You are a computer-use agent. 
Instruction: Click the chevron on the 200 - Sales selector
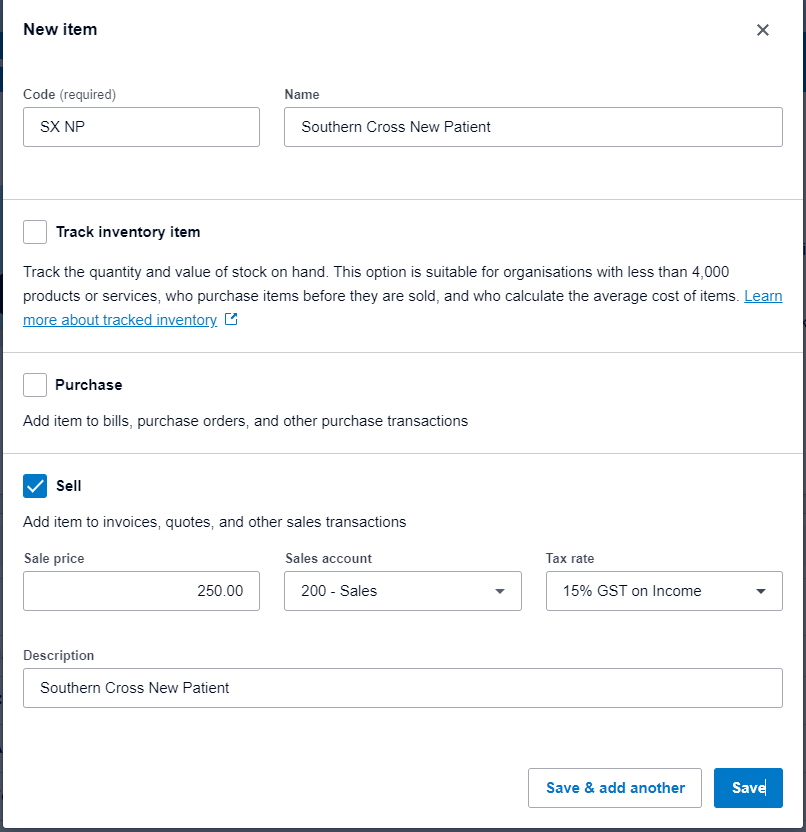tap(499, 591)
